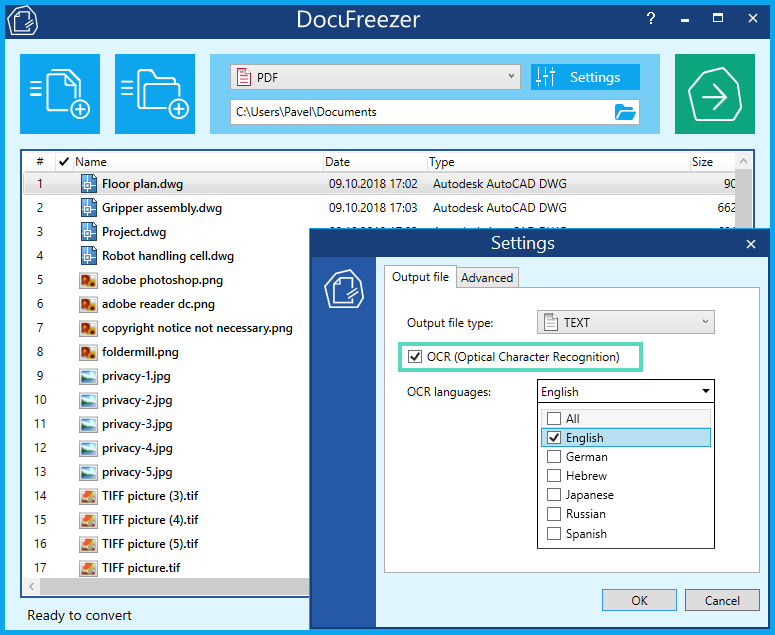This screenshot has height=635, width=775.
Task: Select the TIFF picture (4).tif row
Action: (166, 520)
